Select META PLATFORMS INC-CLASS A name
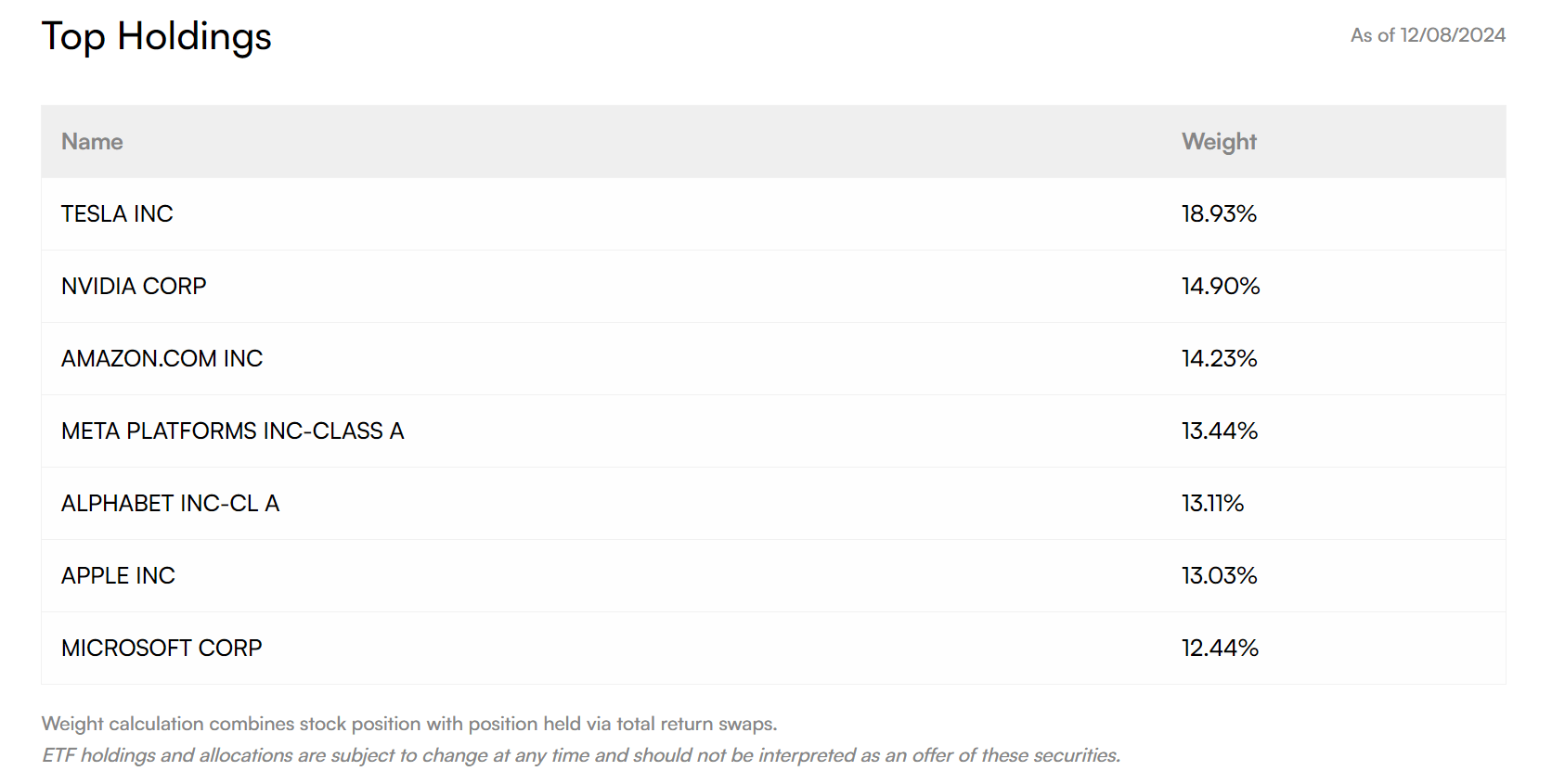1552x784 pixels. (x=232, y=431)
